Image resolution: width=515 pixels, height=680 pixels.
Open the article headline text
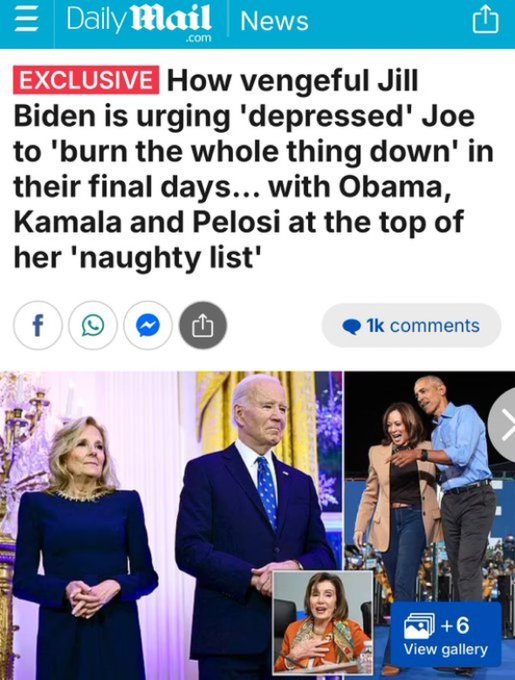[254, 169]
